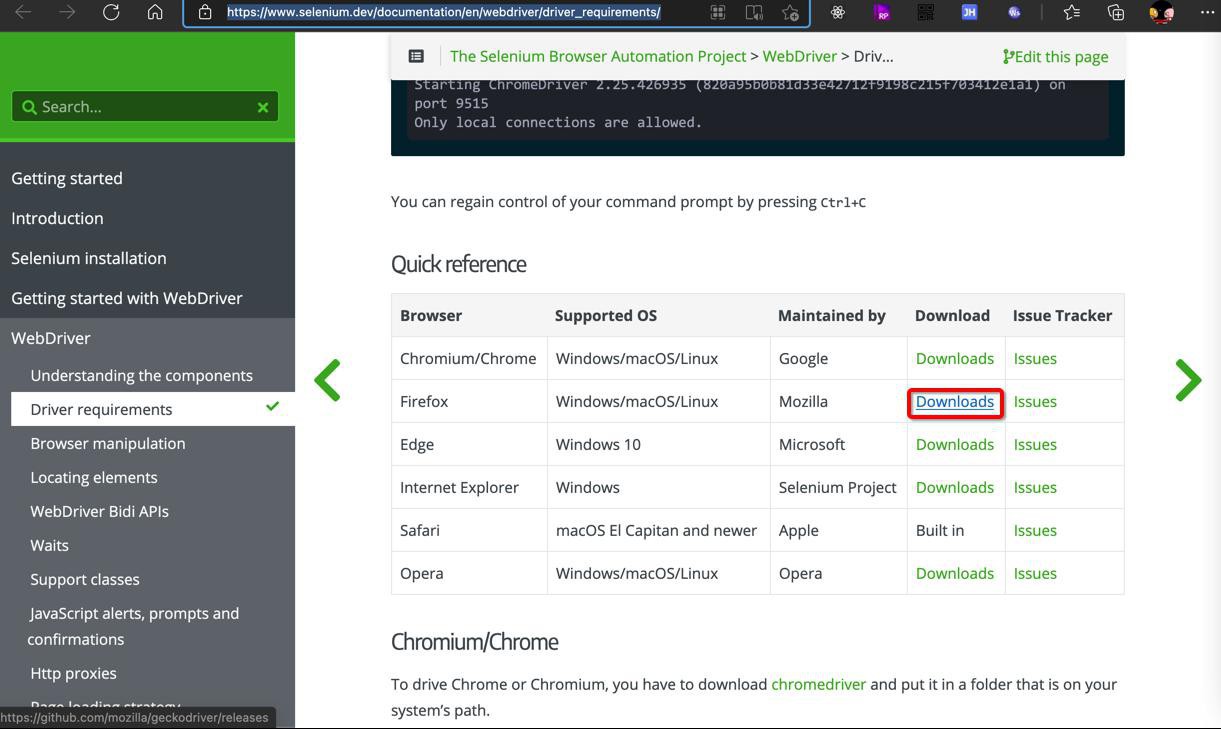Open Support classes page
The image size is (1221, 729).
[x=85, y=579]
